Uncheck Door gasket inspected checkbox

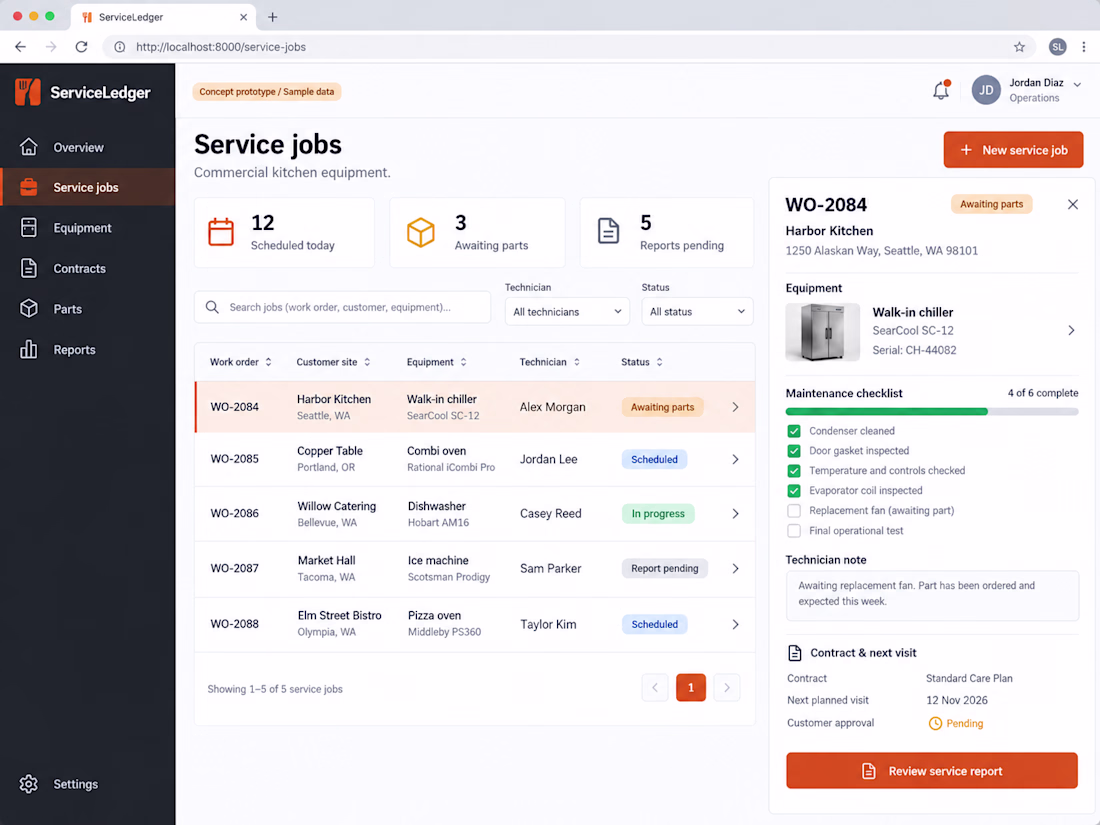(x=793, y=450)
